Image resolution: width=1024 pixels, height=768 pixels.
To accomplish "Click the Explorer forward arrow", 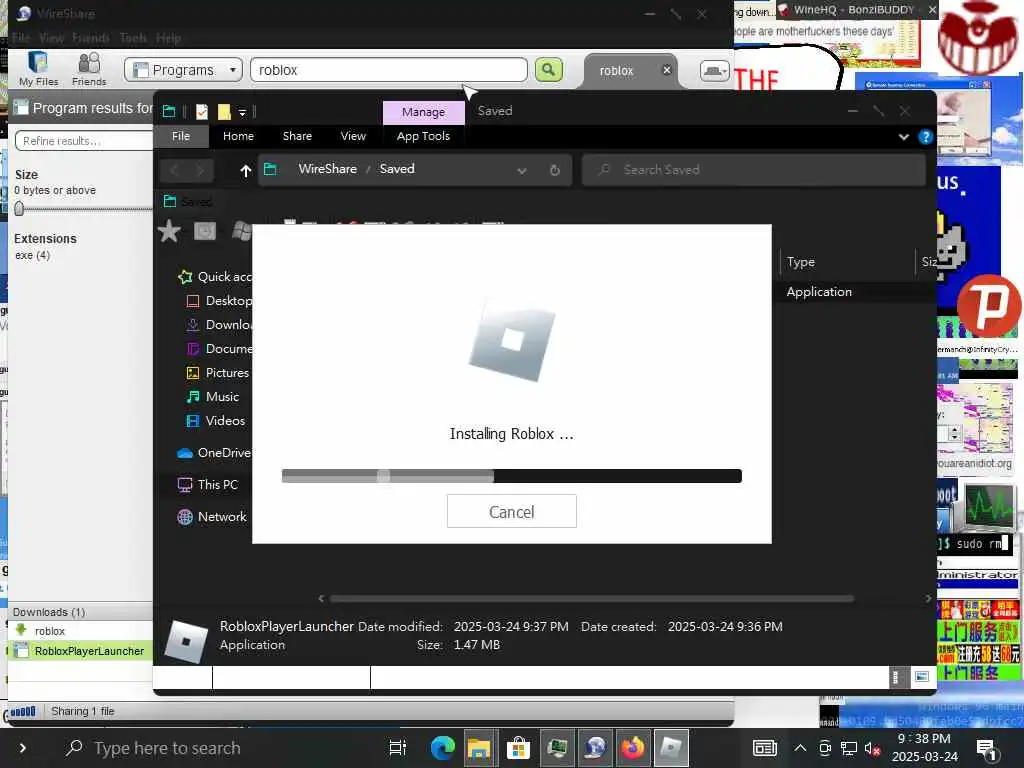I will [x=200, y=170].
